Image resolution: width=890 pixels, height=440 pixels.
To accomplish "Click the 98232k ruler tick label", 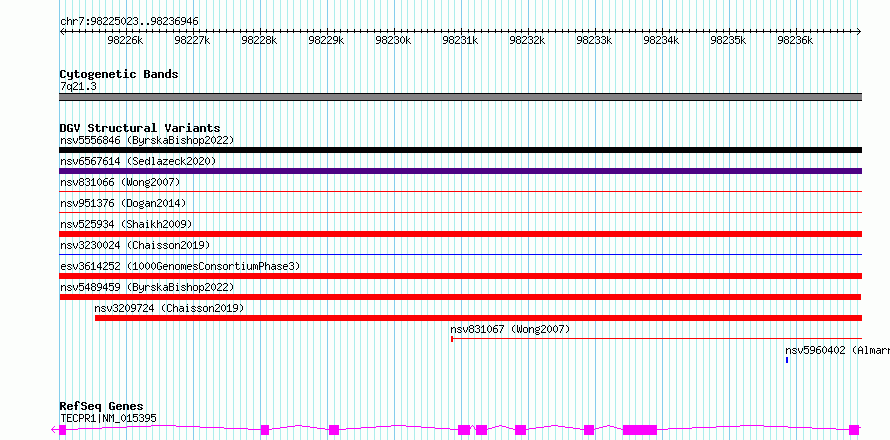I will [x=527, y=40].
